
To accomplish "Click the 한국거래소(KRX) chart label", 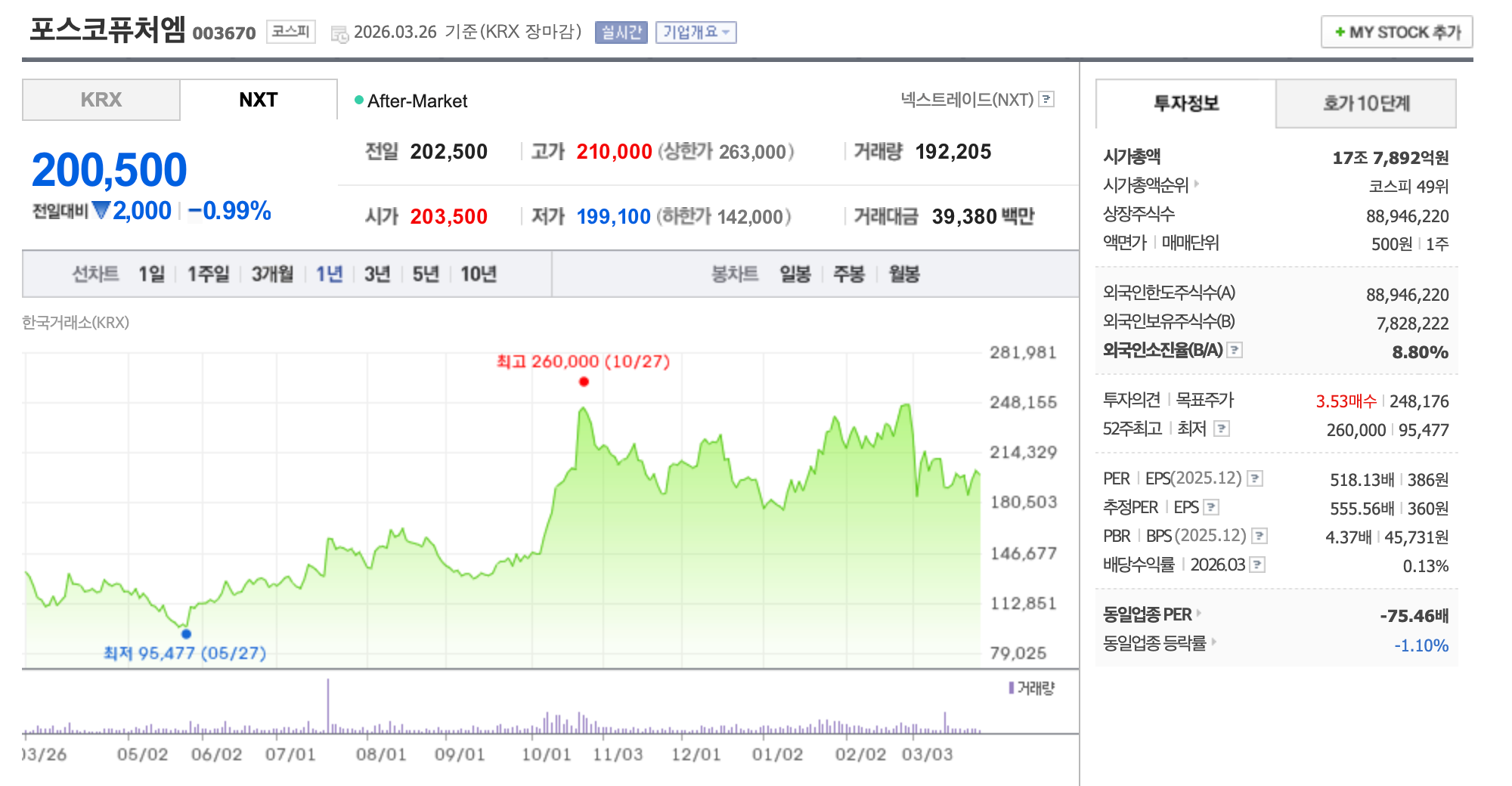I will click(x=76, y=323).
